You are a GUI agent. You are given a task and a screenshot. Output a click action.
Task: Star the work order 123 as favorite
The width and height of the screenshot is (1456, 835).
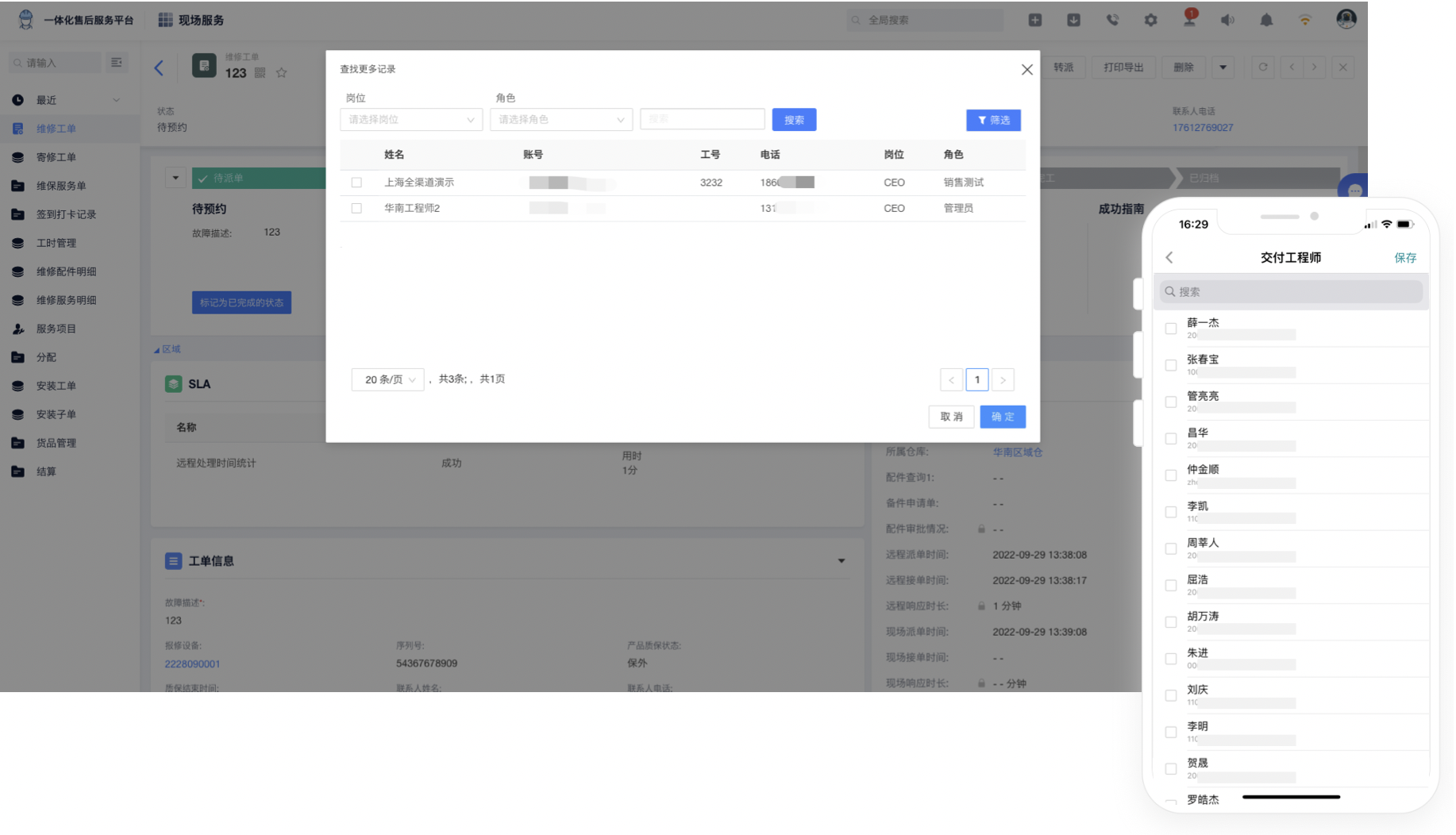click(281, 73)
